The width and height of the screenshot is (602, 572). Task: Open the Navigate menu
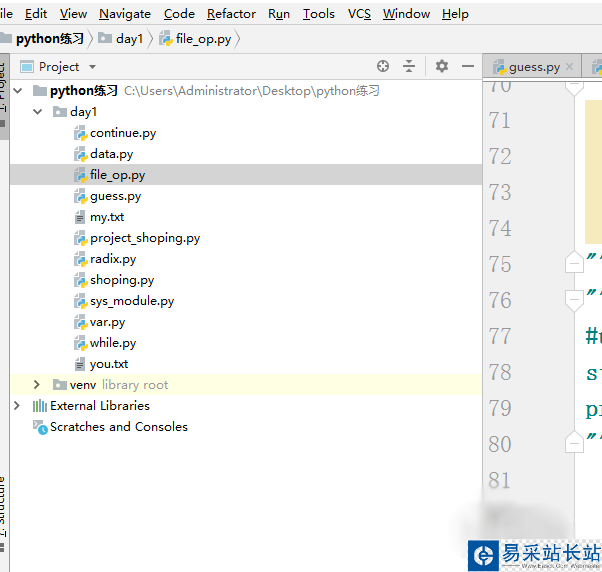(x=125, y=14)
